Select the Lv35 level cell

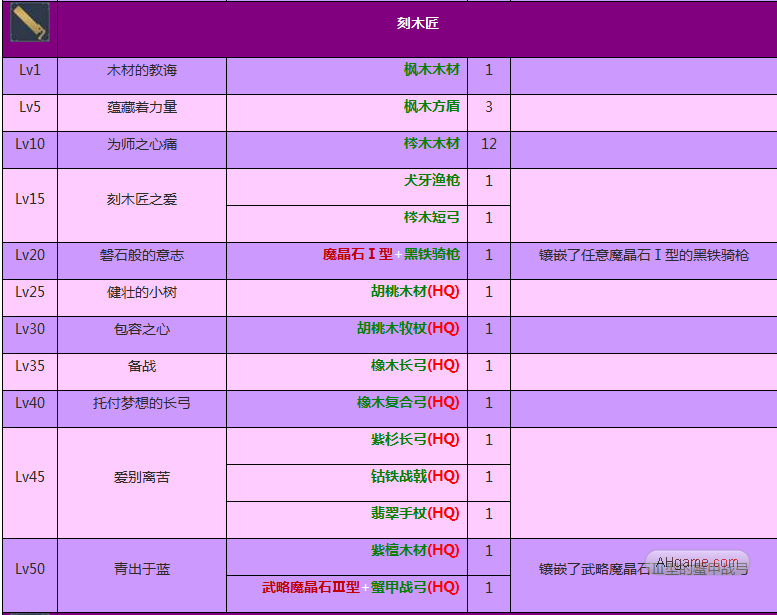(30, 372)
